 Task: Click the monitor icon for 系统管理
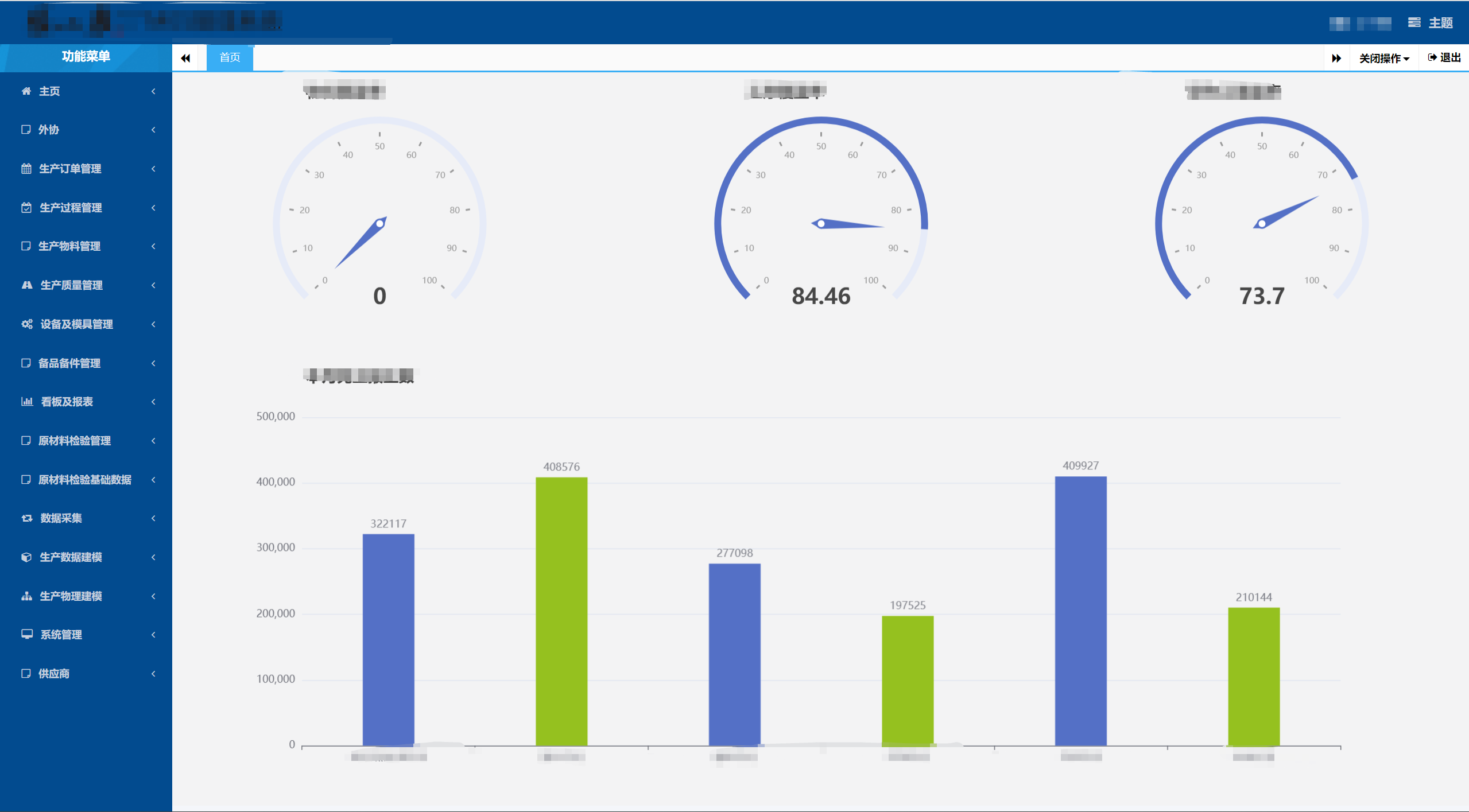(x=27, y=634)
